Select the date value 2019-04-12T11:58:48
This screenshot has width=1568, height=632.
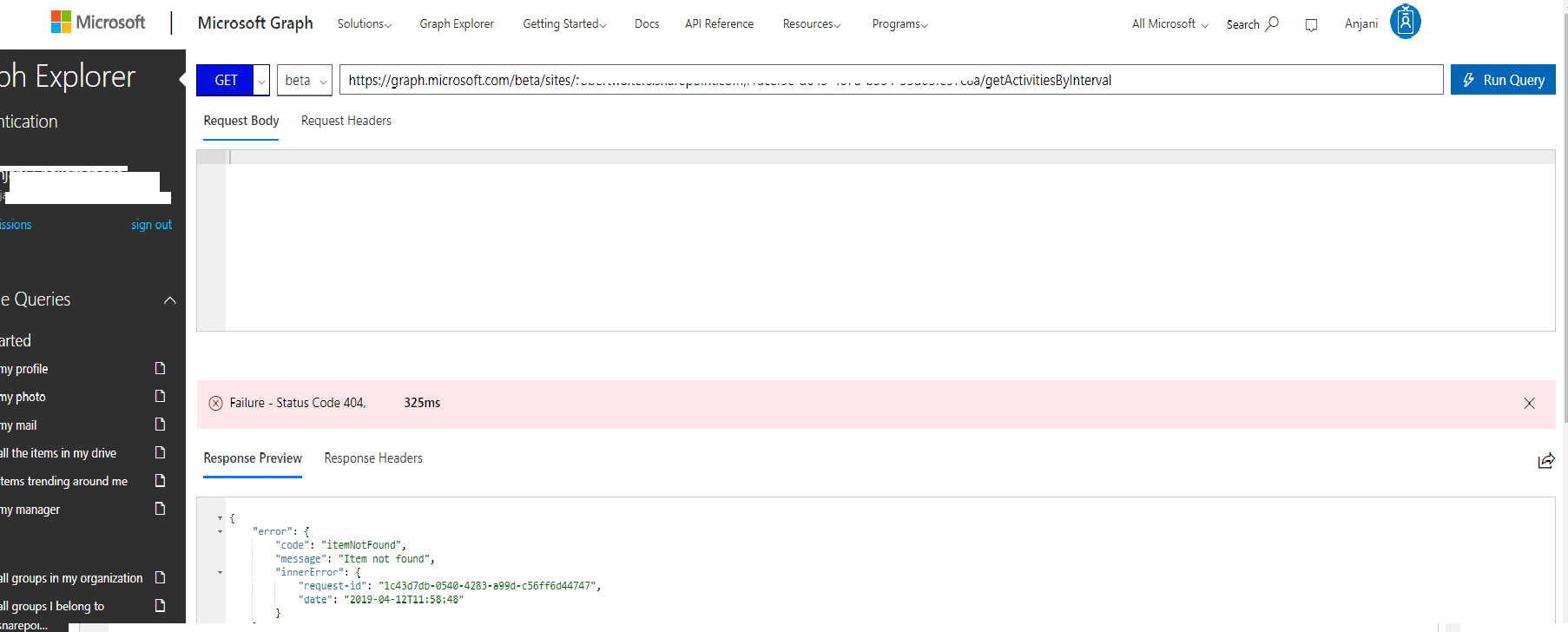404,600
